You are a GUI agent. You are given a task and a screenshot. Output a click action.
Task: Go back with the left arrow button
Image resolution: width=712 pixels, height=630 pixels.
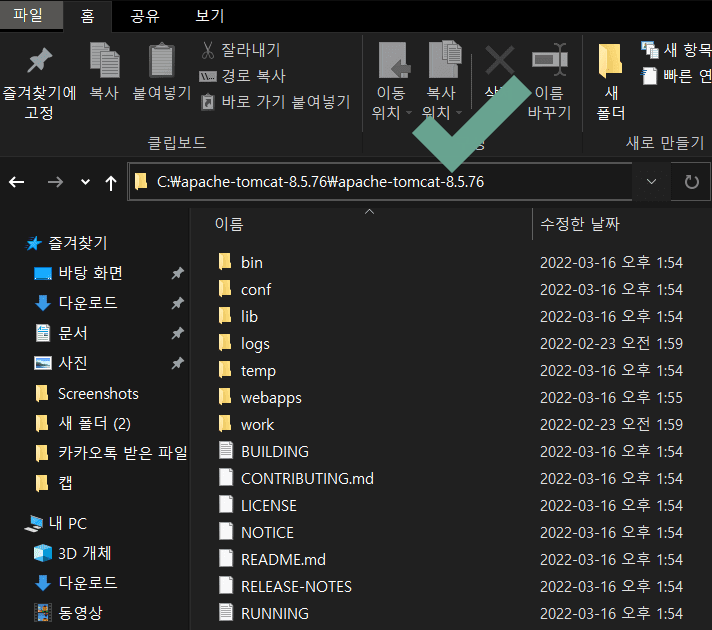pos(17,182)
